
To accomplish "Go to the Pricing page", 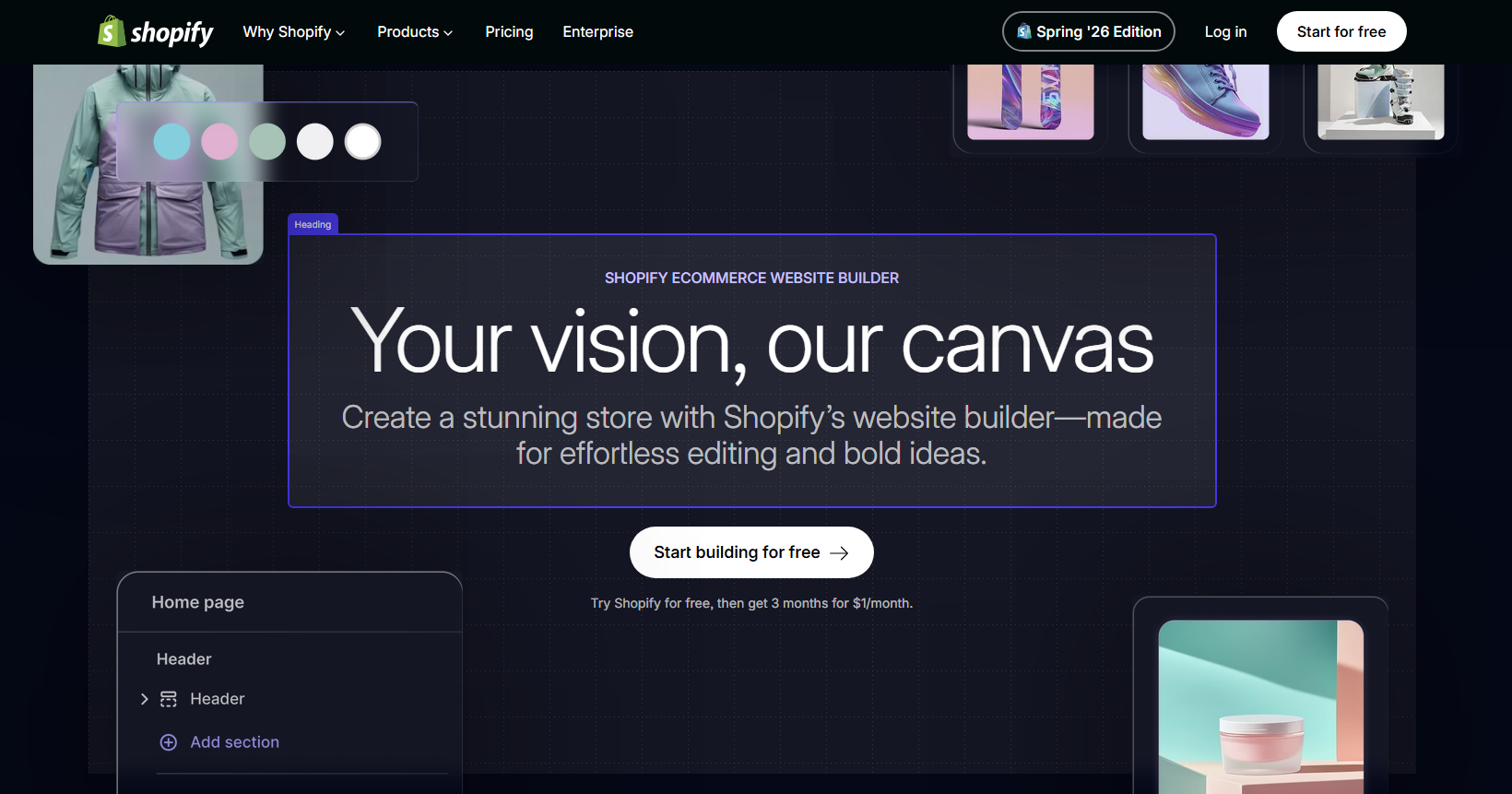I will click(x=509, y=31).
